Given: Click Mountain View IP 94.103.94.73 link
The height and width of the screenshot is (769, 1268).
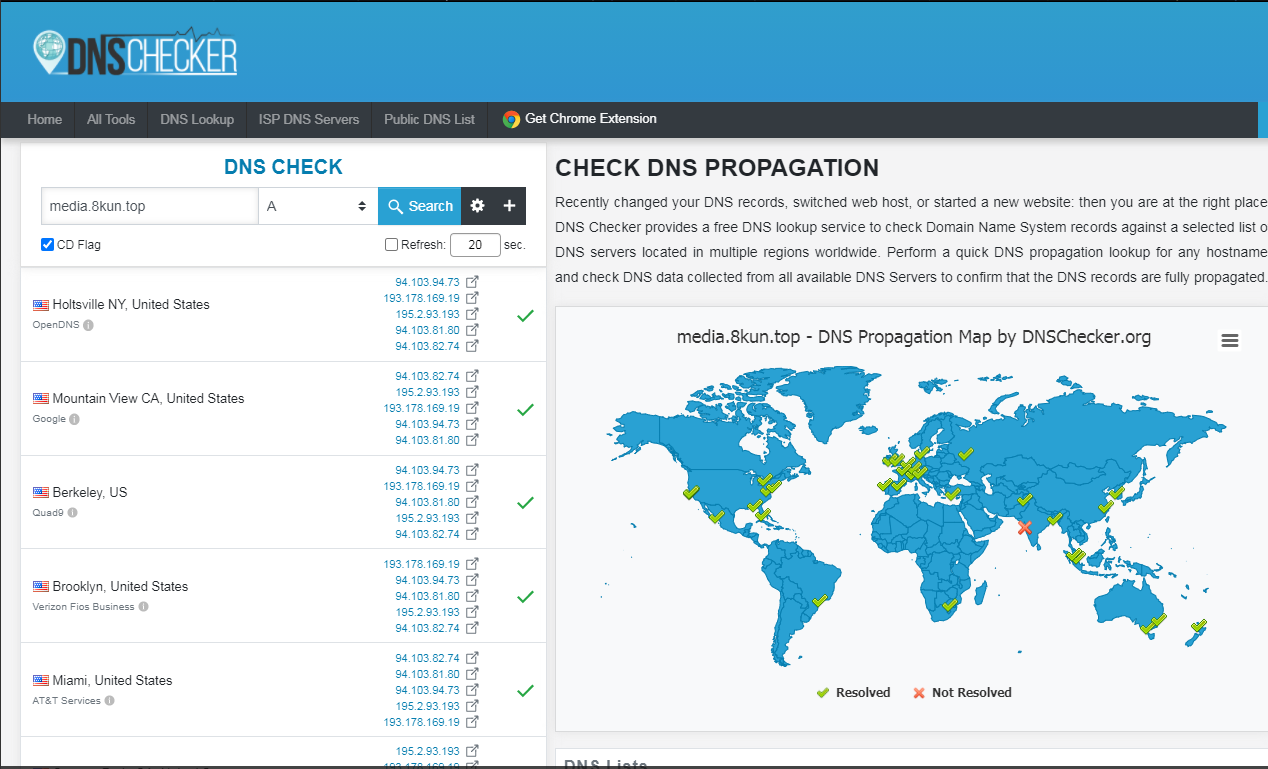Looking at the screenshot, I should (x=427, y=424).
